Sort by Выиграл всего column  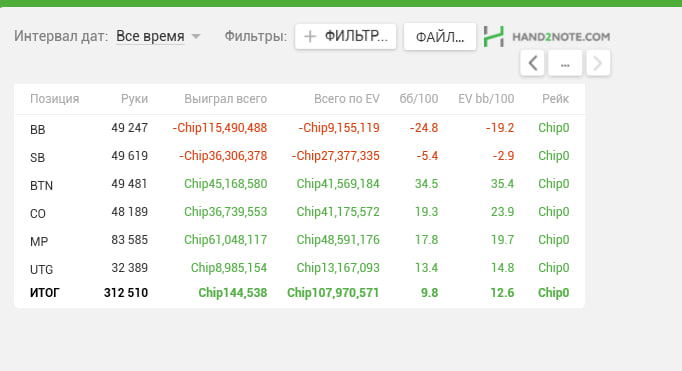coord(225,99)
